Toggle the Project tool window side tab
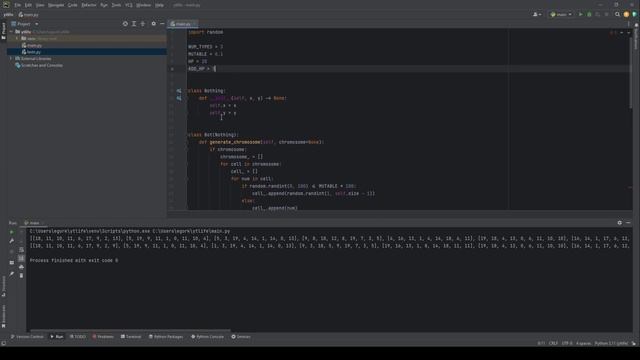640x360 pixels. (x=3, y=30)
